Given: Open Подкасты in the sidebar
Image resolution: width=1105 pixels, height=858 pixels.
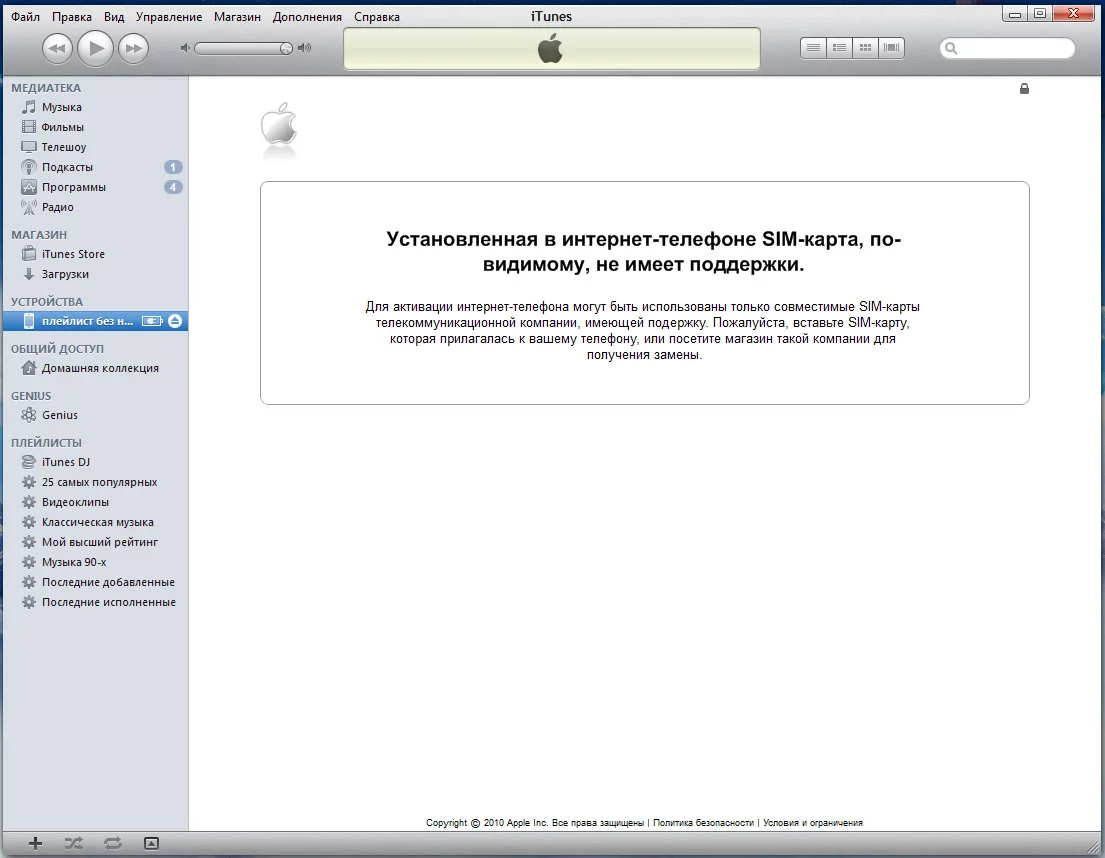Looking at the screenshot, I should coord(95,167).
